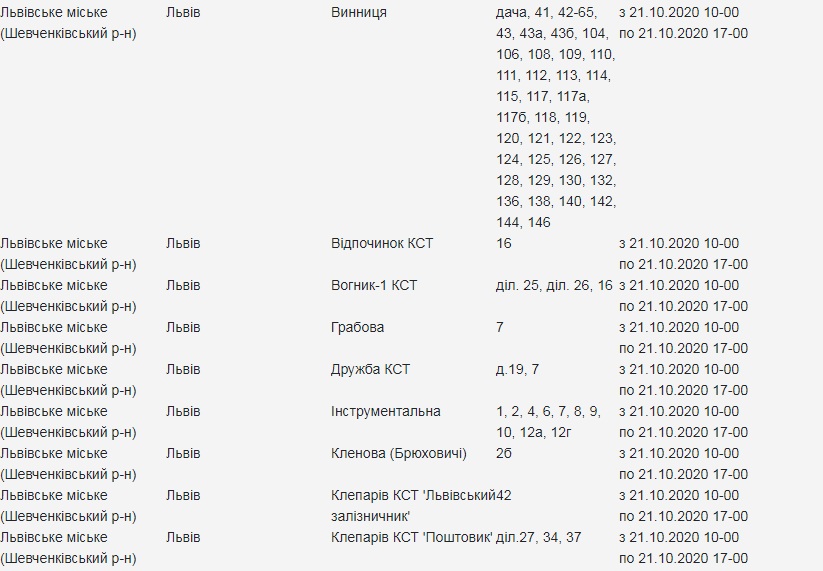
Task: Click Клепарів КСТ 'Поштовик' street text
Action: pyautogui.click(x=411, y=538)
